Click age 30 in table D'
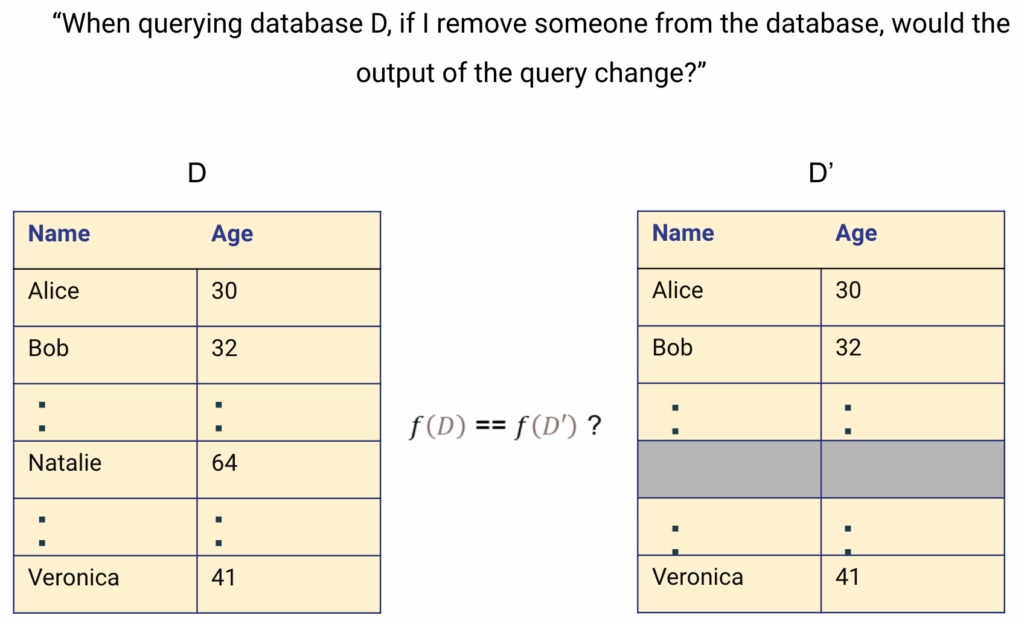Screen dimensions: 1024x624 coord(912,297)
